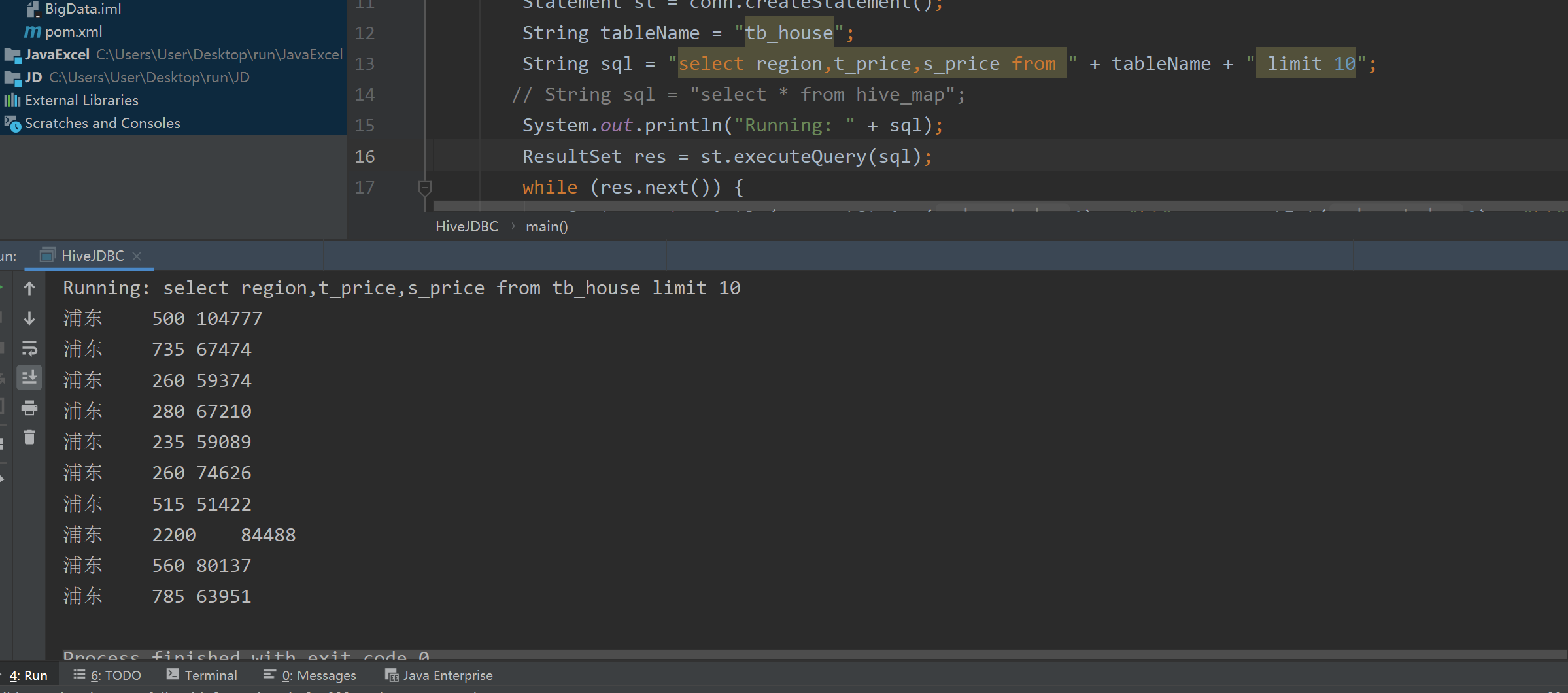Select pom.xml in project tree
This screenshot has height=693, width=1568.
tap(73, 31)
